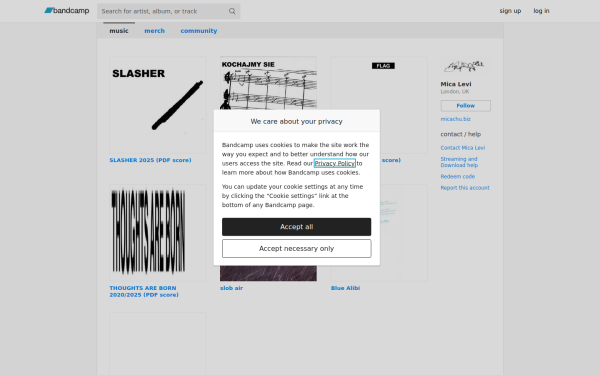Image resolution: width=600 pixels, height=375 pixels.
Task: Open SLASHER 2025 (PDF score) title link
Action: pos(150,160)
